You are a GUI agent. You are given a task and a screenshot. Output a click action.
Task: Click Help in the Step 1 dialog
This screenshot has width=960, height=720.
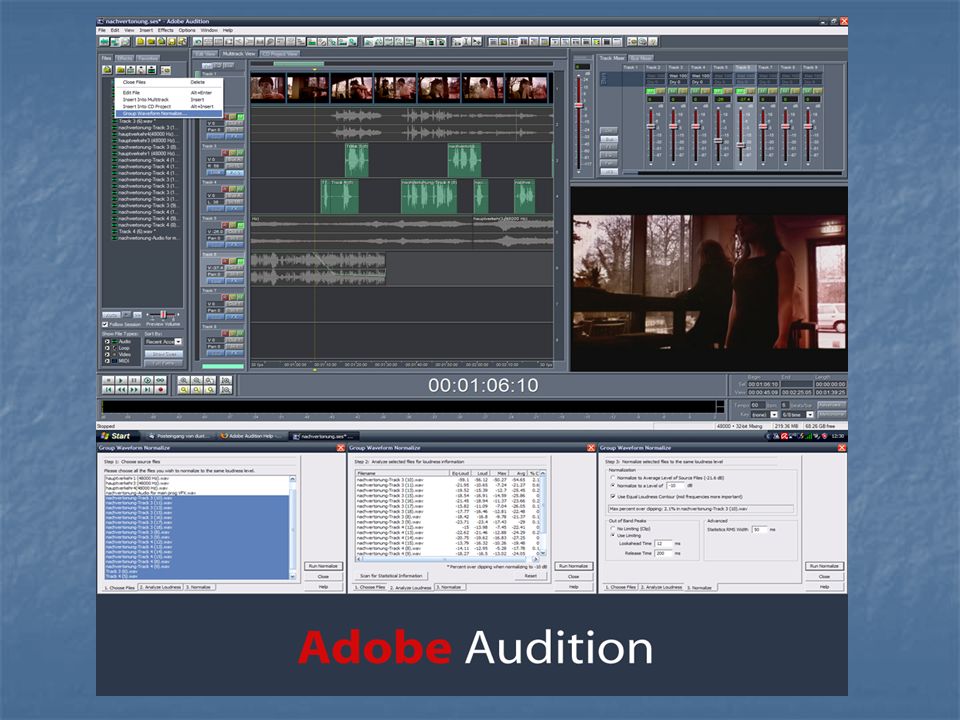[x=323, y=587]
